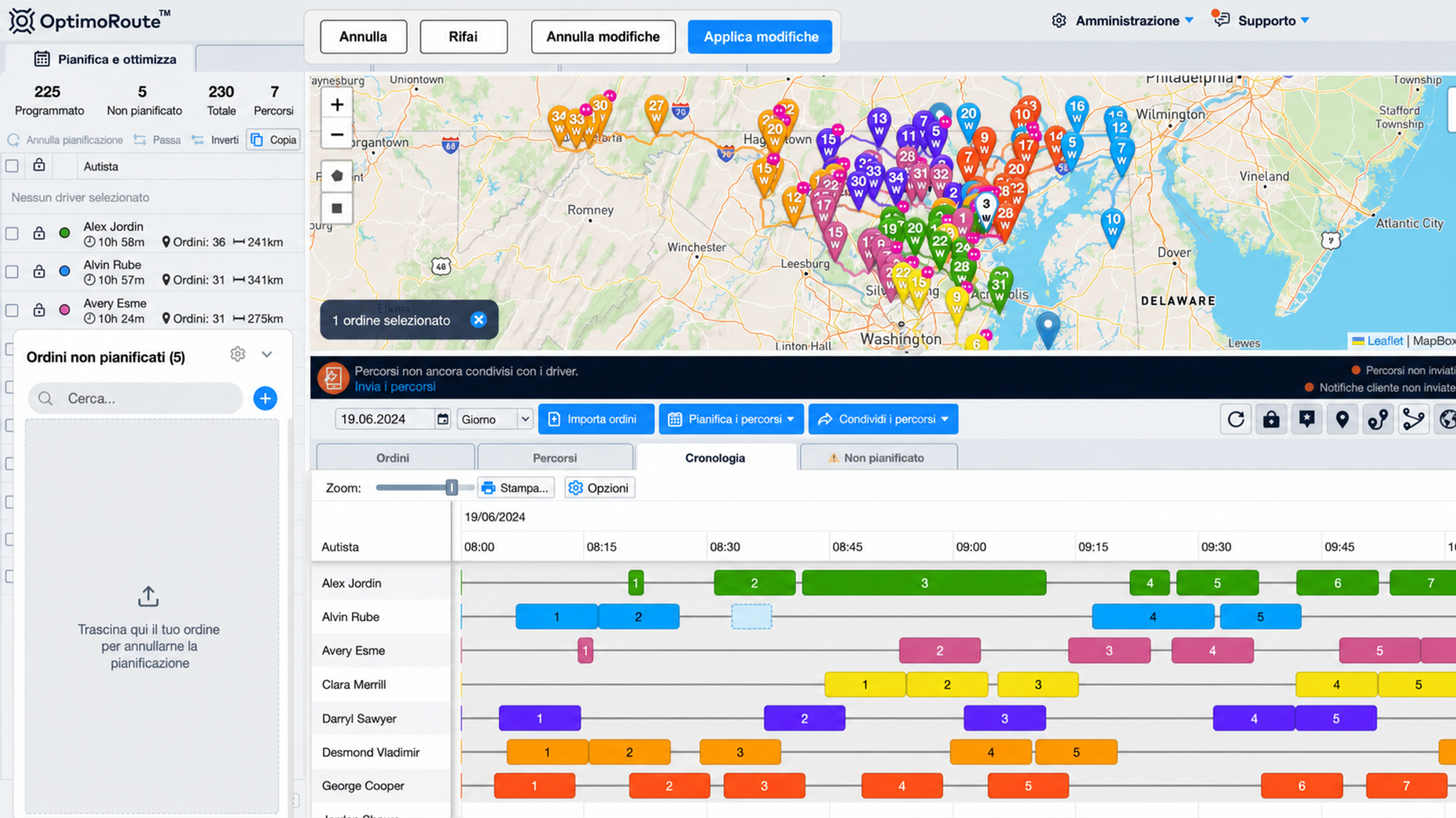Click in the Cerca search field

pyautogui.click(x=135, y=398)
